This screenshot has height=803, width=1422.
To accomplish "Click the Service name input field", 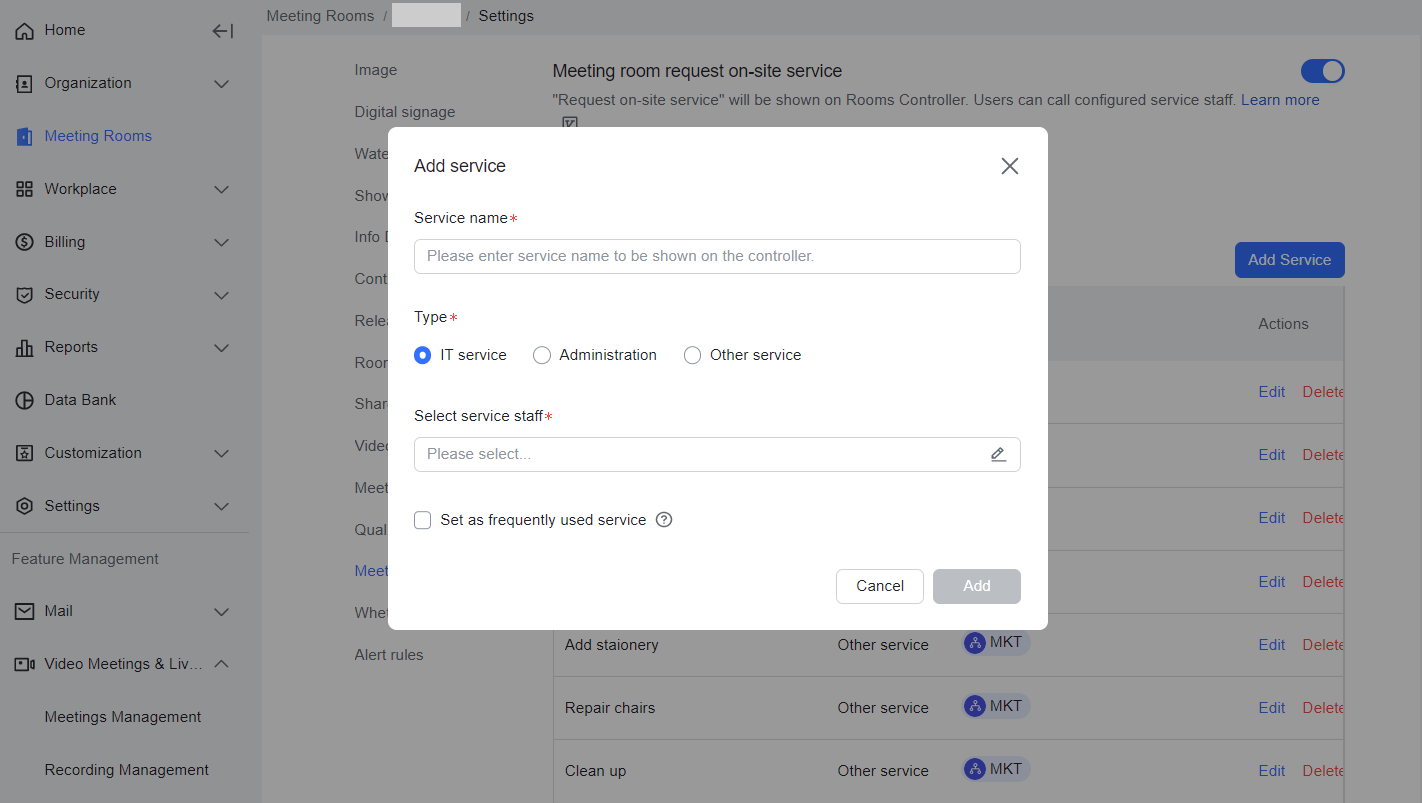I will (717, 256).
